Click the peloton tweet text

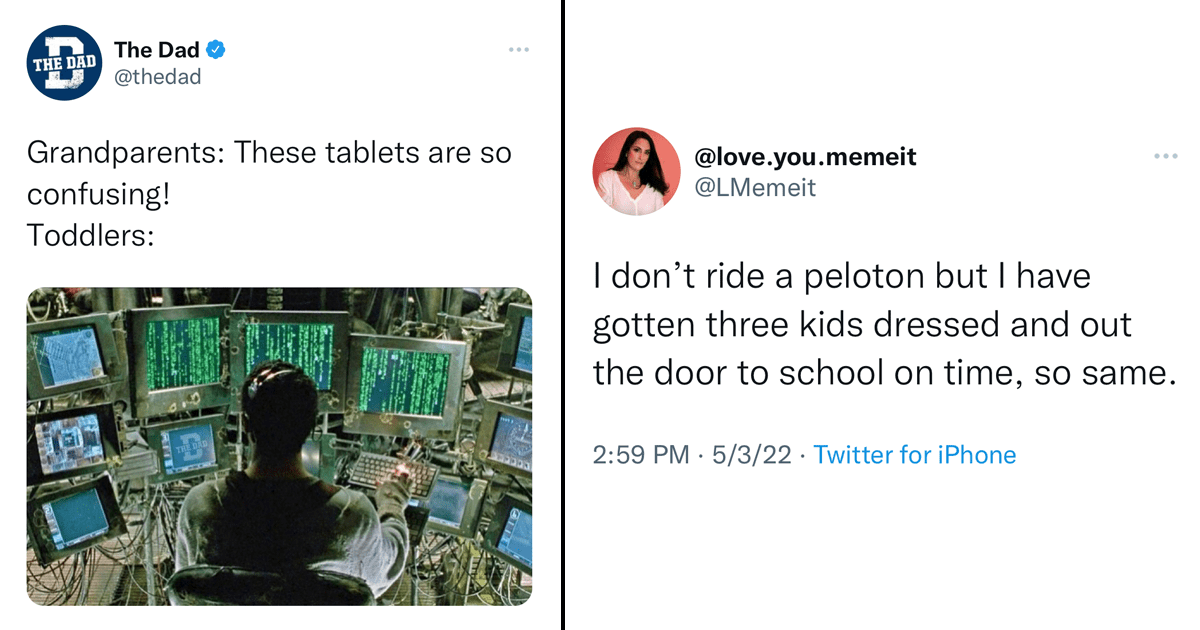[880, 324]
